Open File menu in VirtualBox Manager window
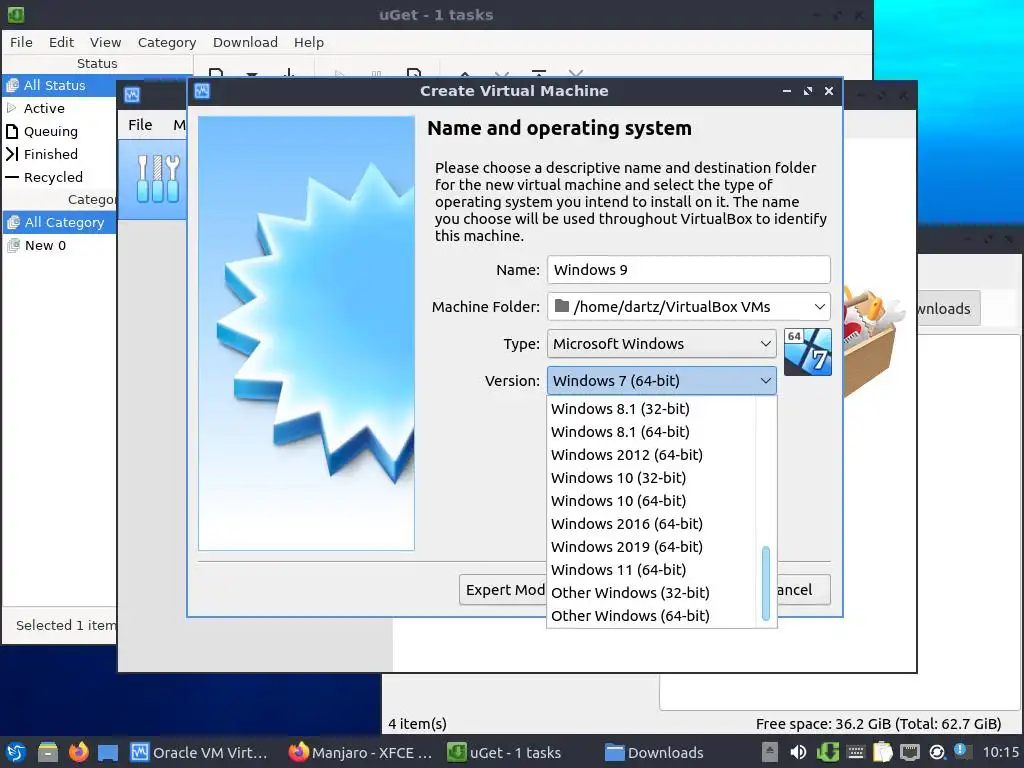Image resolution: width=1024 pixels, height=768 pixels. (x=140, y=125)
